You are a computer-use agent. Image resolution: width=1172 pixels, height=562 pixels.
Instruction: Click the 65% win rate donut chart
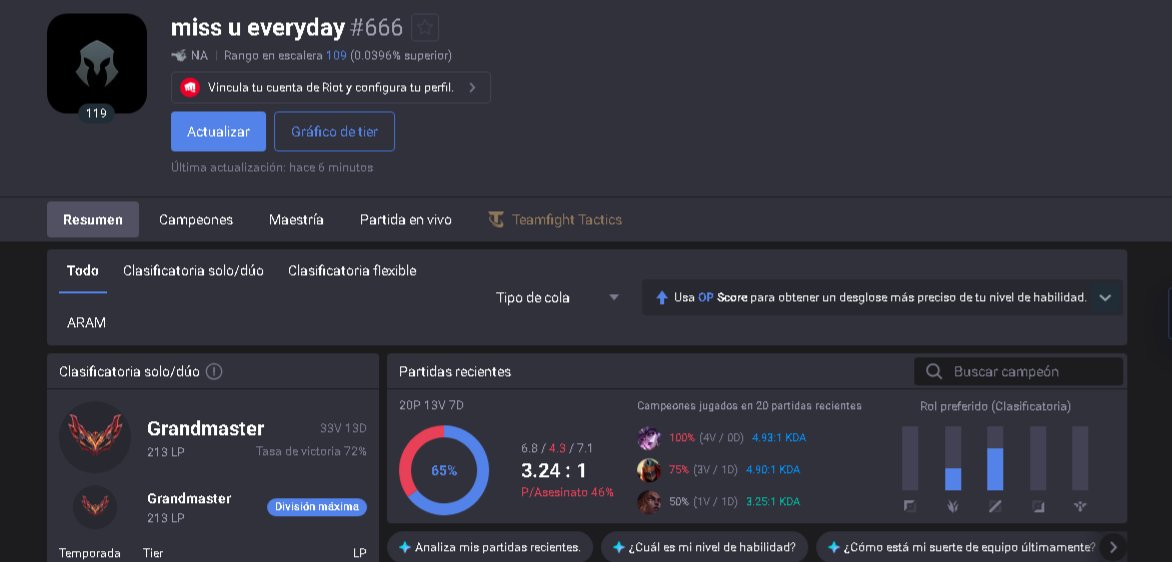[x=444, y=471]
